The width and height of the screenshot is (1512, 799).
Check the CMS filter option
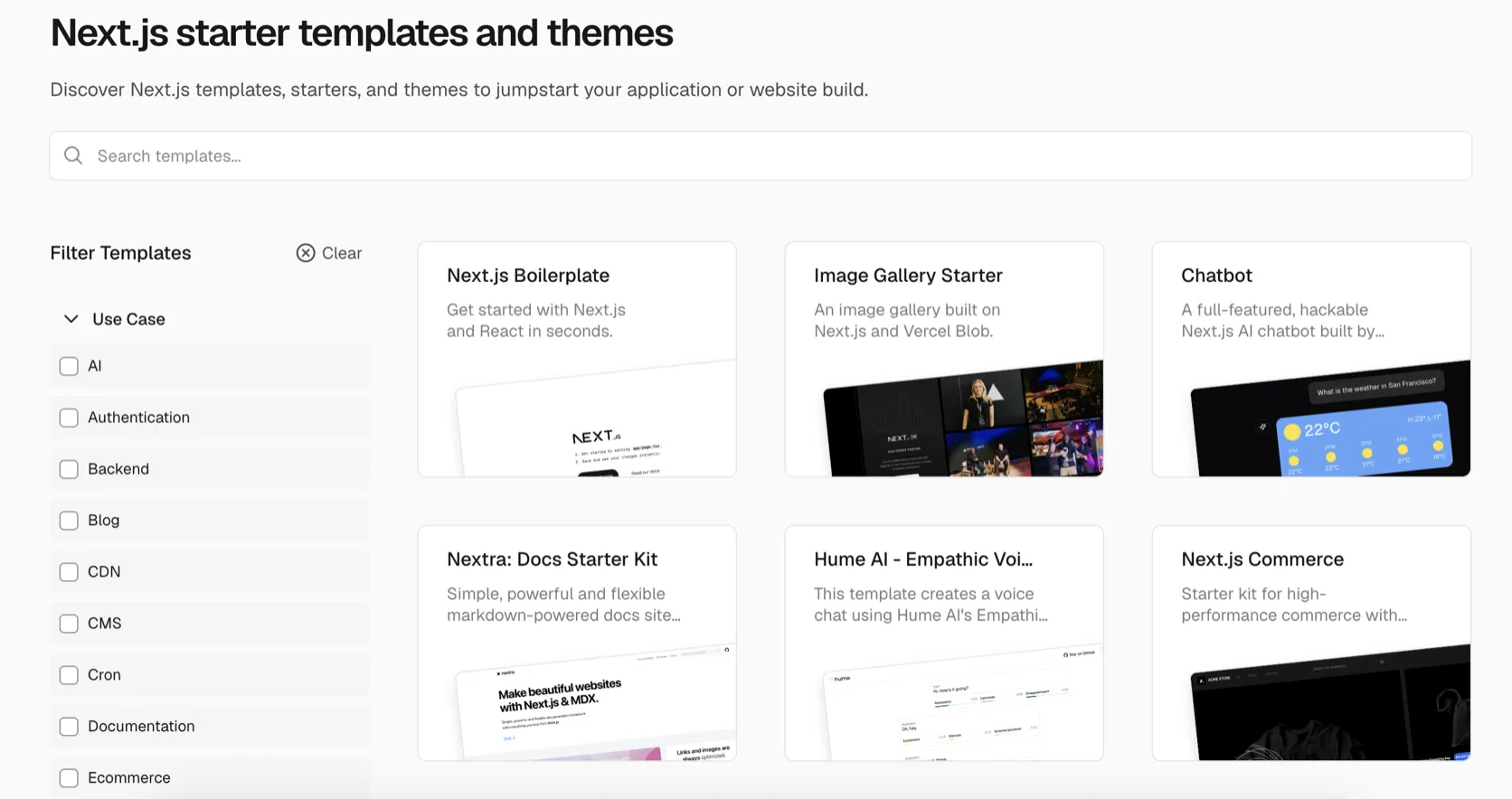pyautogui.click(x=69, y=624)
